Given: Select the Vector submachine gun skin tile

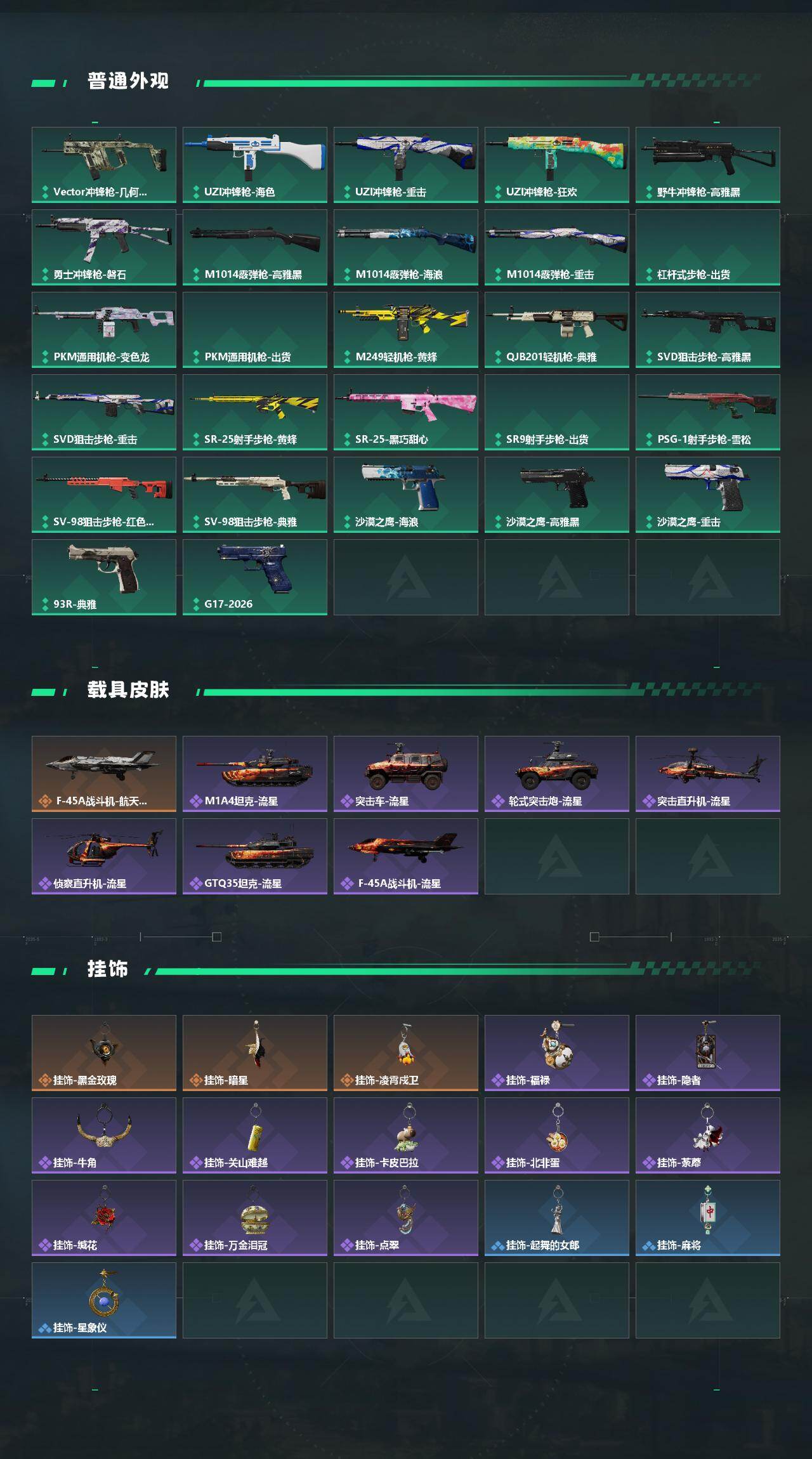Looking at the screenshot, I should point(104,165).
